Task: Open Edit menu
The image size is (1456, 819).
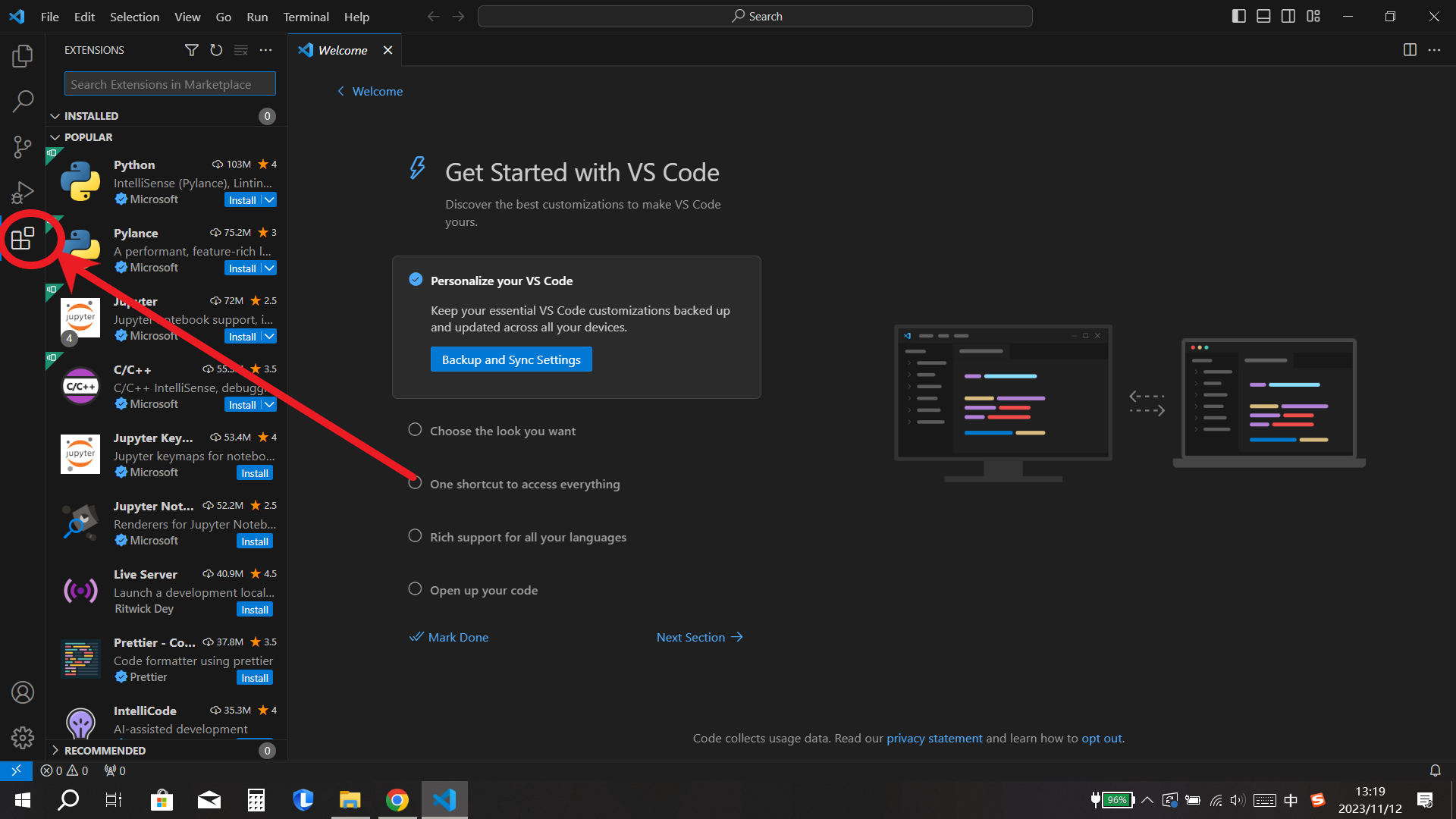Action: [x=84, y=17]
